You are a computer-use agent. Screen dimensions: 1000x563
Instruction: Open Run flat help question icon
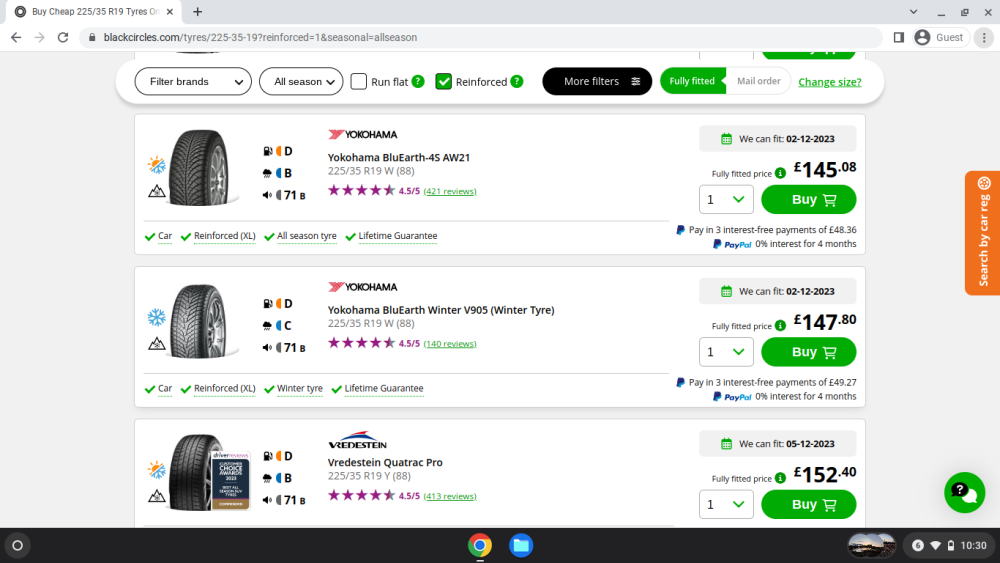pyautogui.click(x=418, y=82)
